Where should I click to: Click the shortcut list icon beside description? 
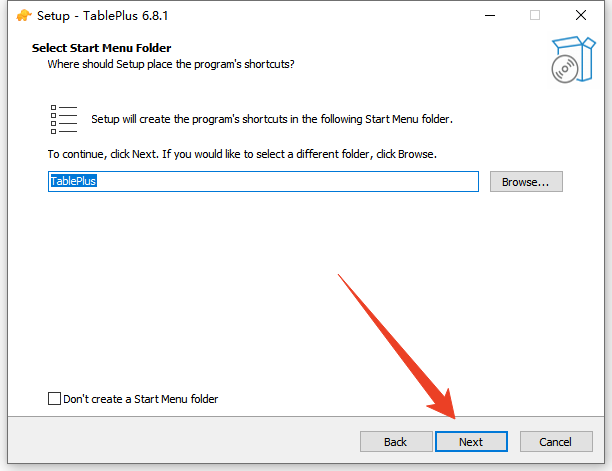pos(64,119)
